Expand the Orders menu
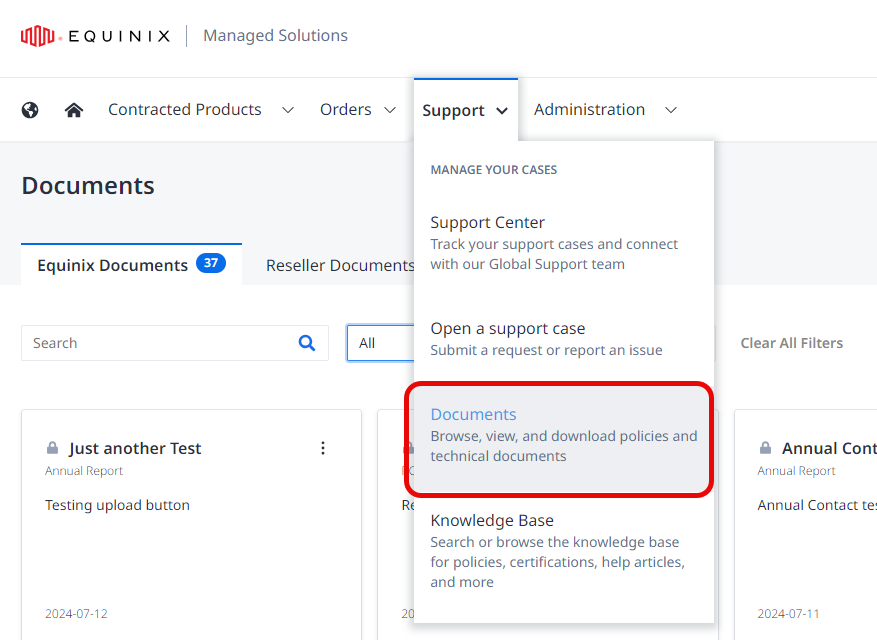The height and width of the screenshot is (640, 877). click(358, 110)
